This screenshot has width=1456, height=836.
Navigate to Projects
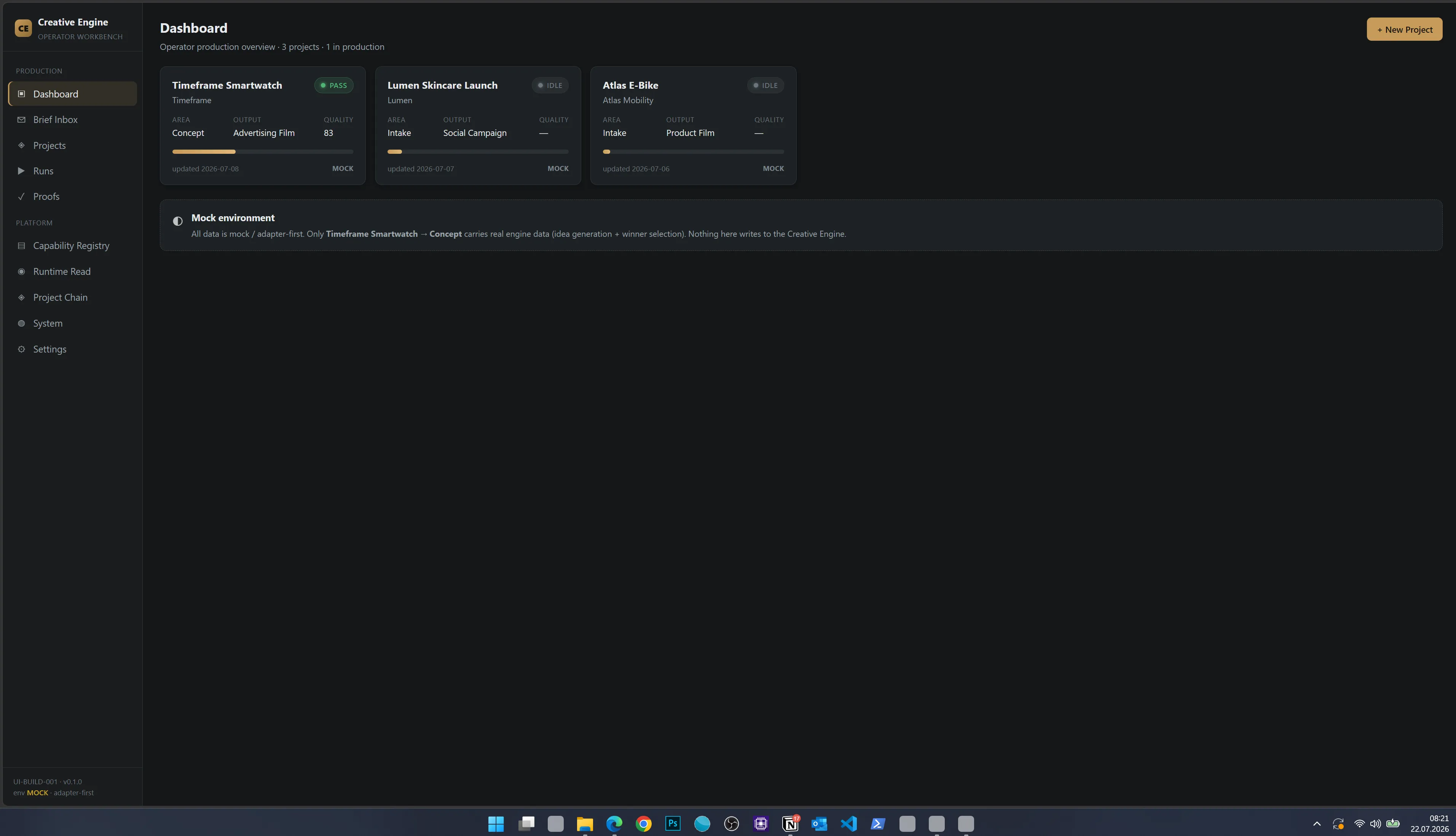[72, 145]
